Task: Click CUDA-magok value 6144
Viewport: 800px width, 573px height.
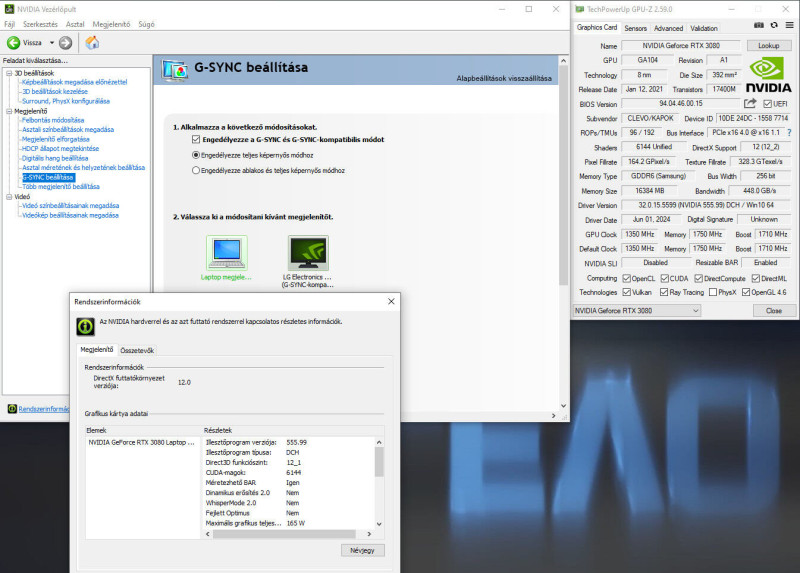Action: [x=293, y=472]
